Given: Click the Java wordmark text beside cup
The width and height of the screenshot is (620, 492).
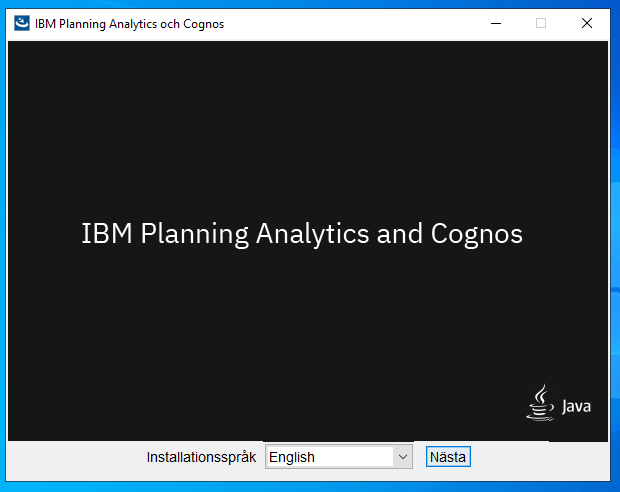Looking at the screenshot, I should click(576, 406).
